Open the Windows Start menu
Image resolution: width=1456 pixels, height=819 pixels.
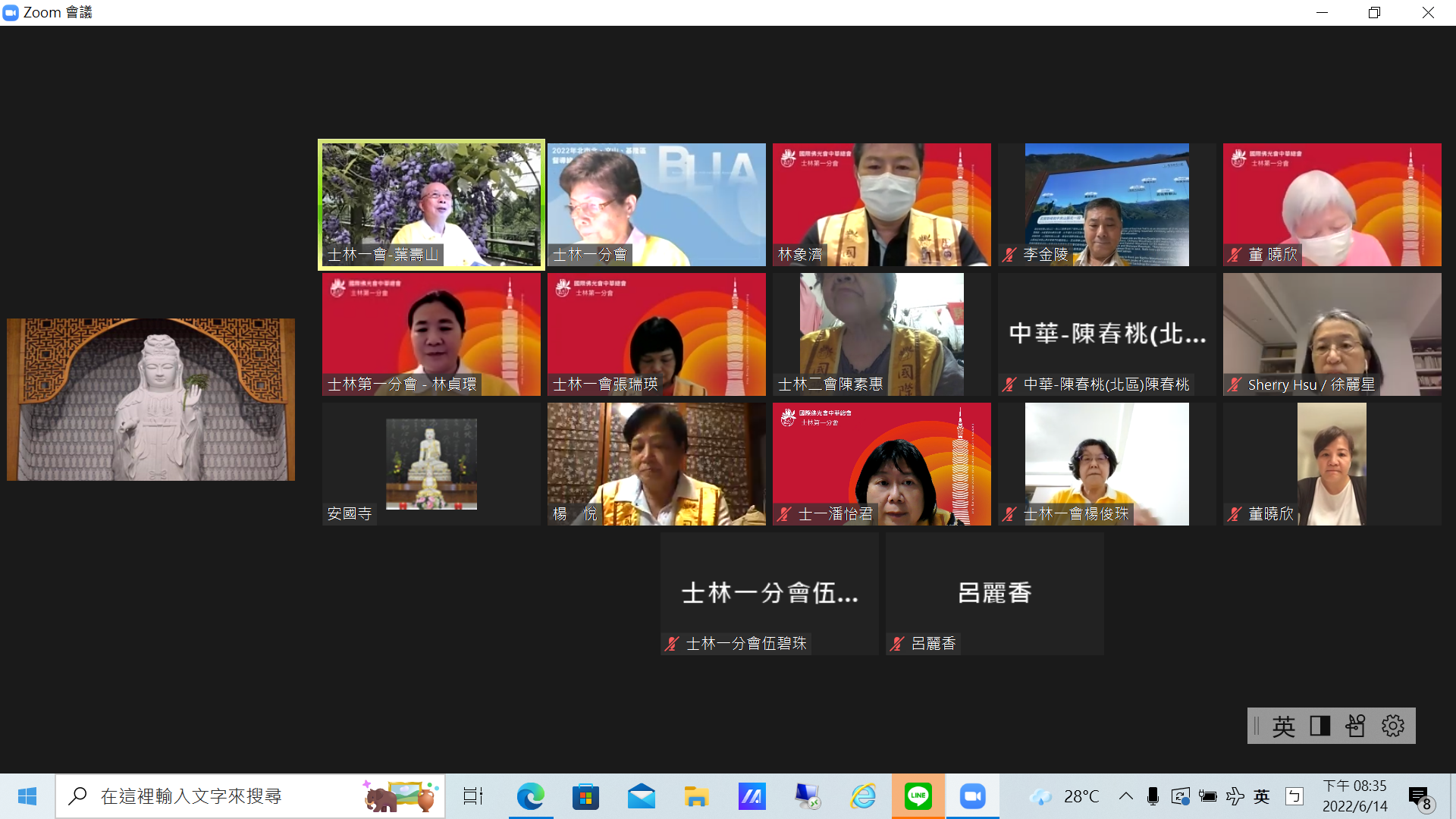click(27, 796)
